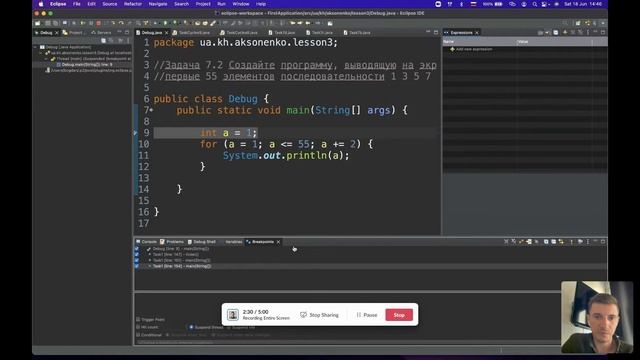
Task: Click the green Run button in toolbar
Action: tap(165, 23)
